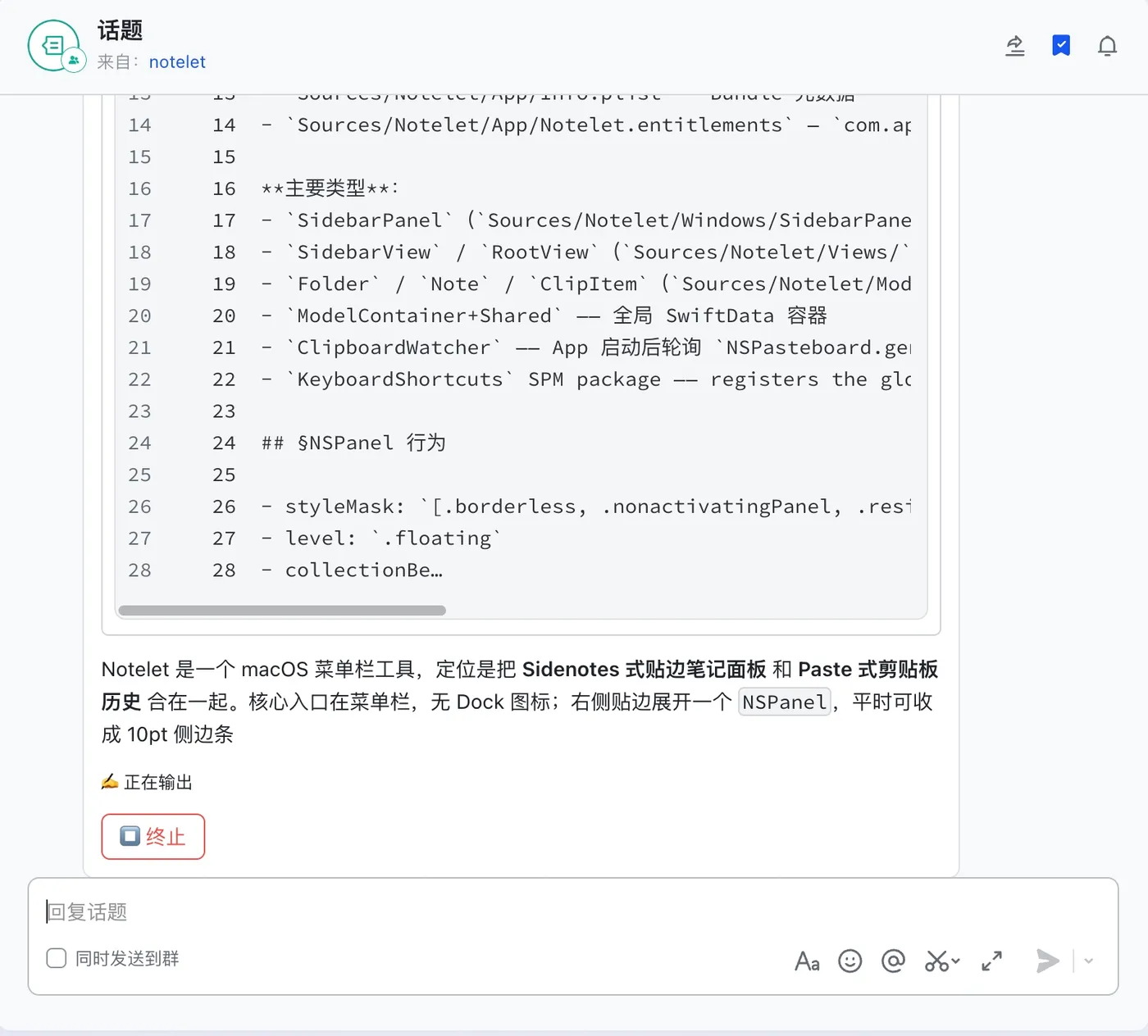Click the 正在输出 status text
1148x1036 pixels.
[x=158, y=783]
